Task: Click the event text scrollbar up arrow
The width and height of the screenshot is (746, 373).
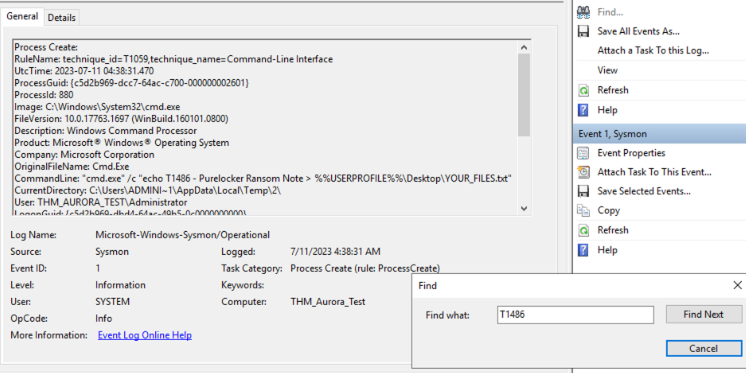Action: click(x=524, y=47)
